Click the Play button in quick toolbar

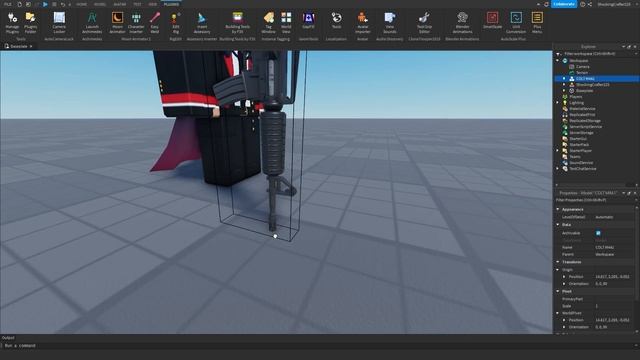(x=45, y=4)
